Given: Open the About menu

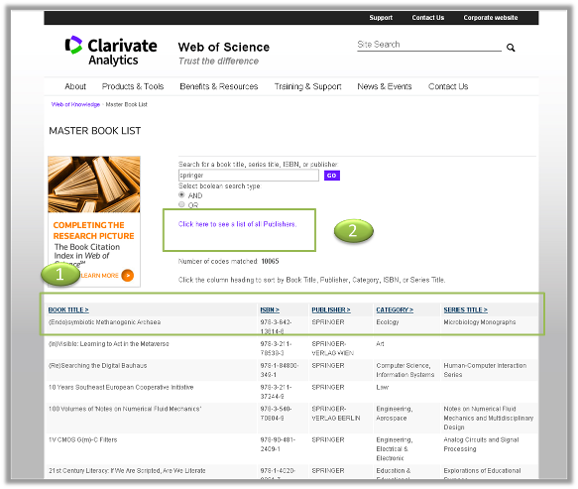Looking at the screenshot, I should [x=75, y=86].
